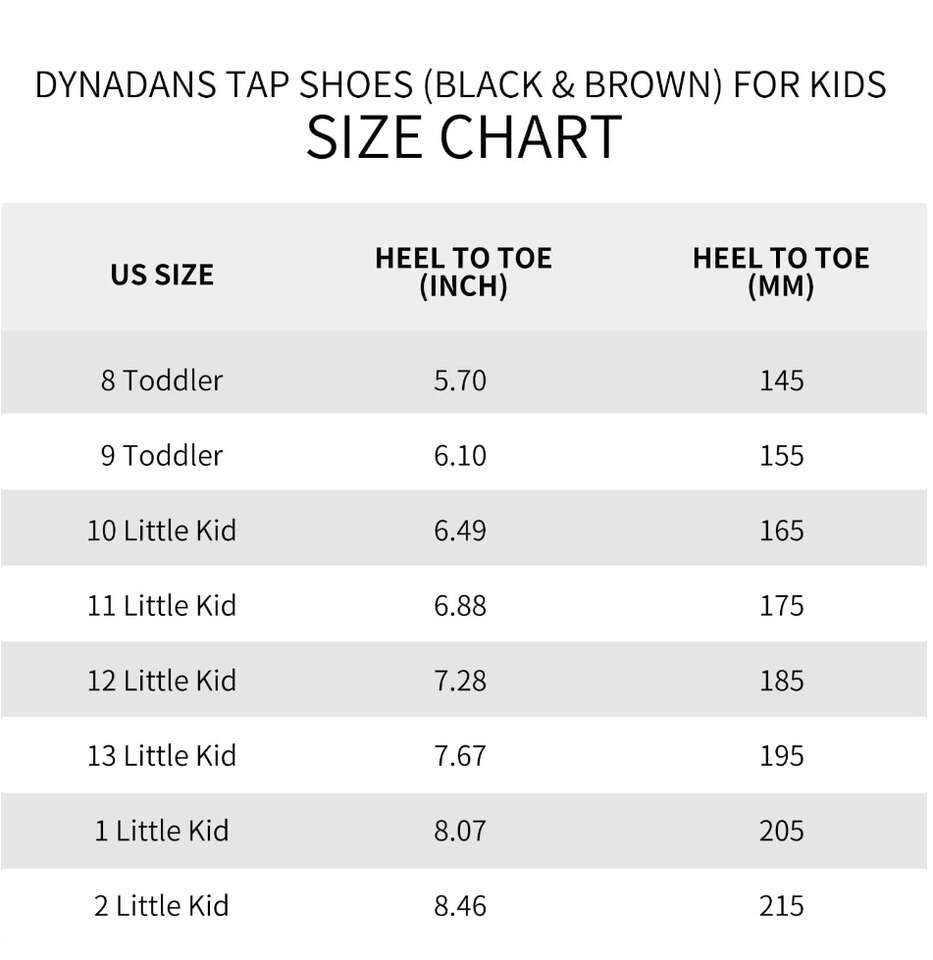Click the SIZE CHART heading
The height and width of the screenshot is (960, 933).
click(463, 137)
